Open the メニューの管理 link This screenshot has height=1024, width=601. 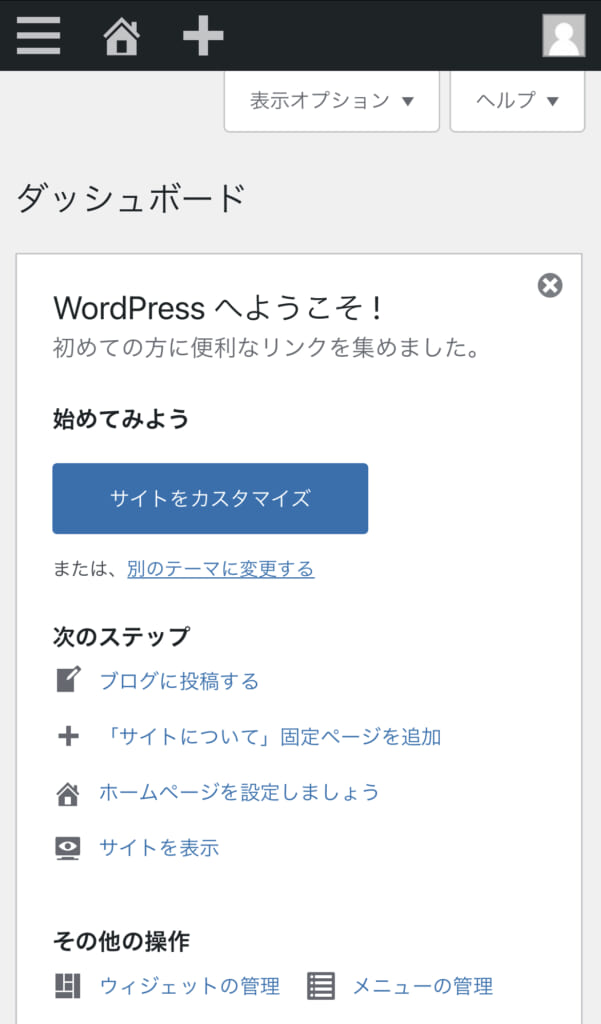point(422,986)
